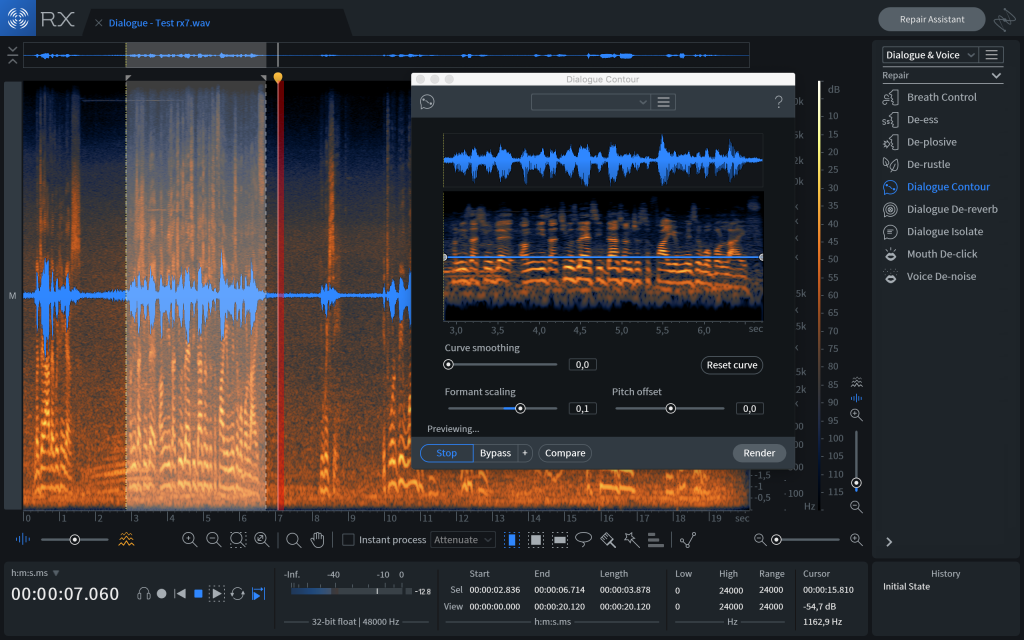Click the help question mark icon
1024x640 pixels.
point(778,102)
